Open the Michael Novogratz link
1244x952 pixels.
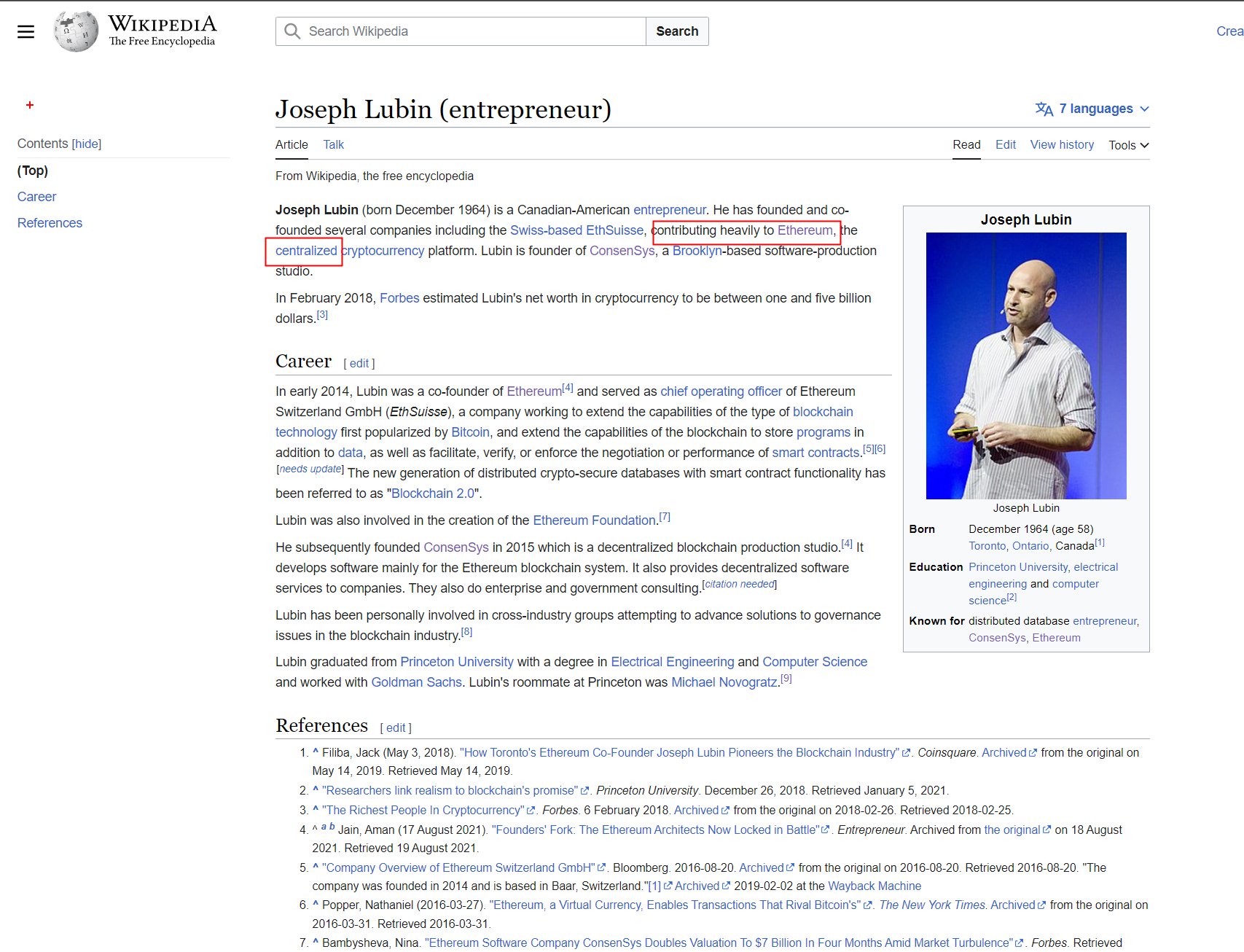pos(724,682)
